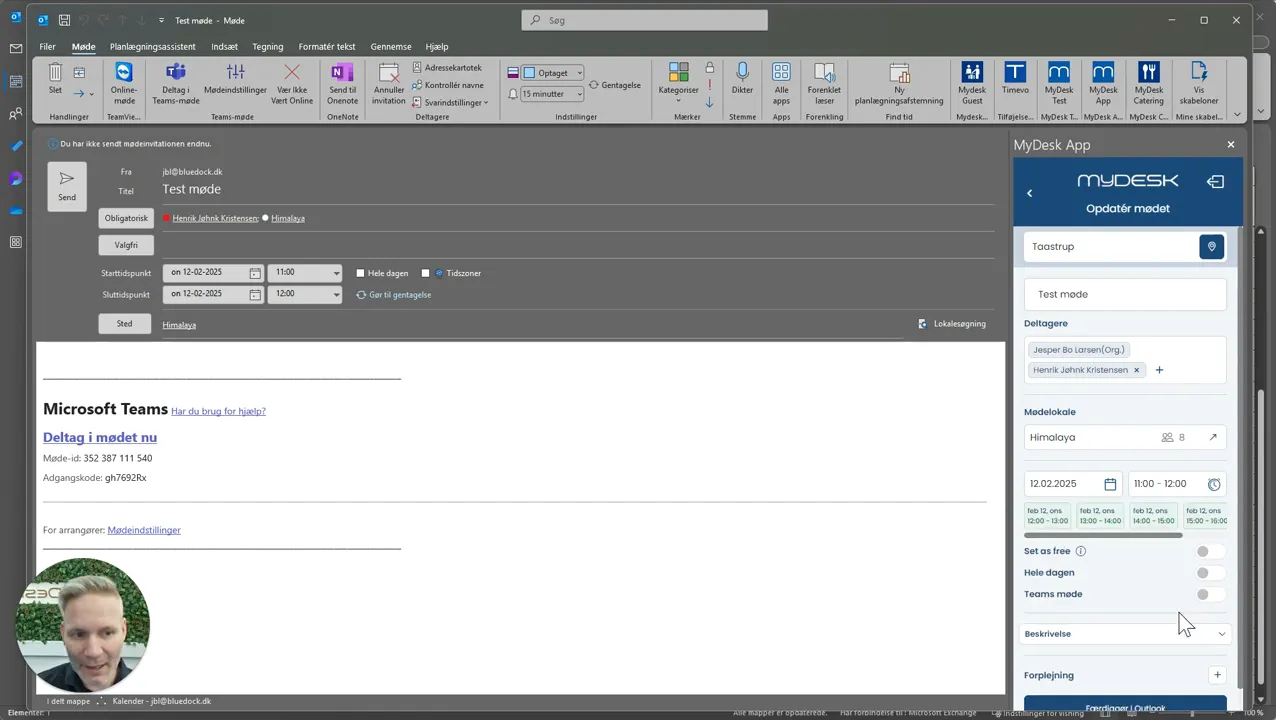The width and height of the screenshot is (1276, 720).
Task: Toggle the Tidszoner checkbox
Action: (425, 273)
